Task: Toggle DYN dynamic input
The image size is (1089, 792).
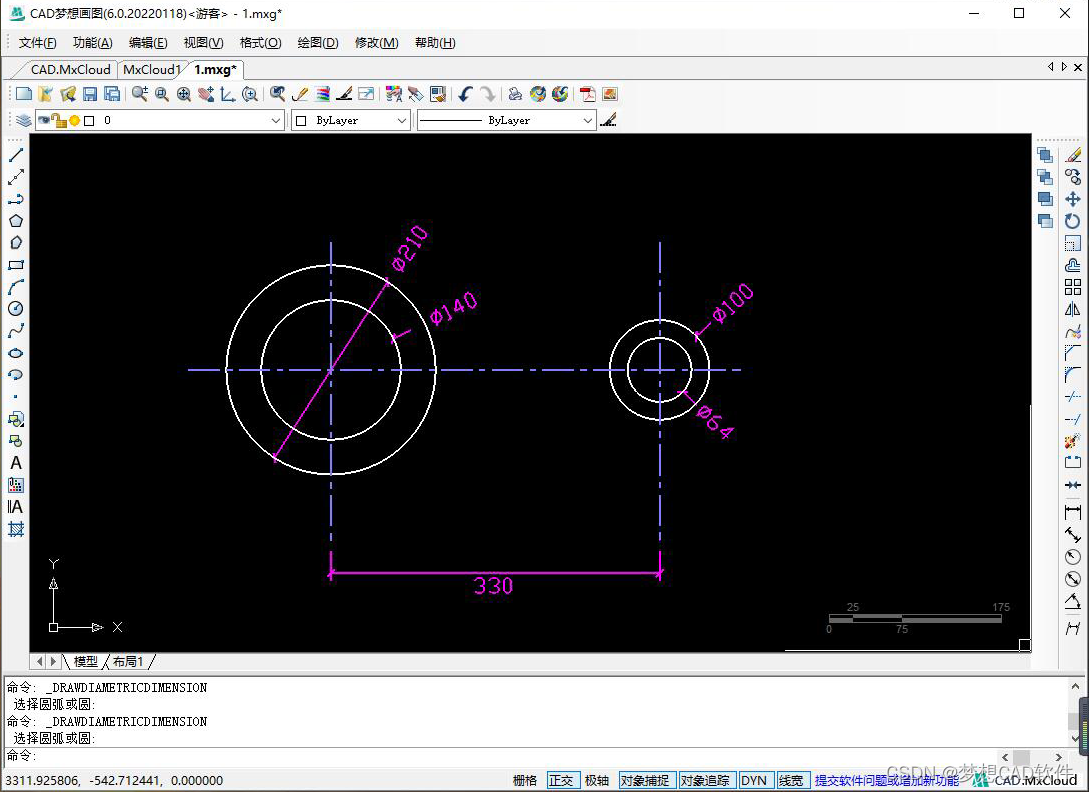Action: pos(754,780)
